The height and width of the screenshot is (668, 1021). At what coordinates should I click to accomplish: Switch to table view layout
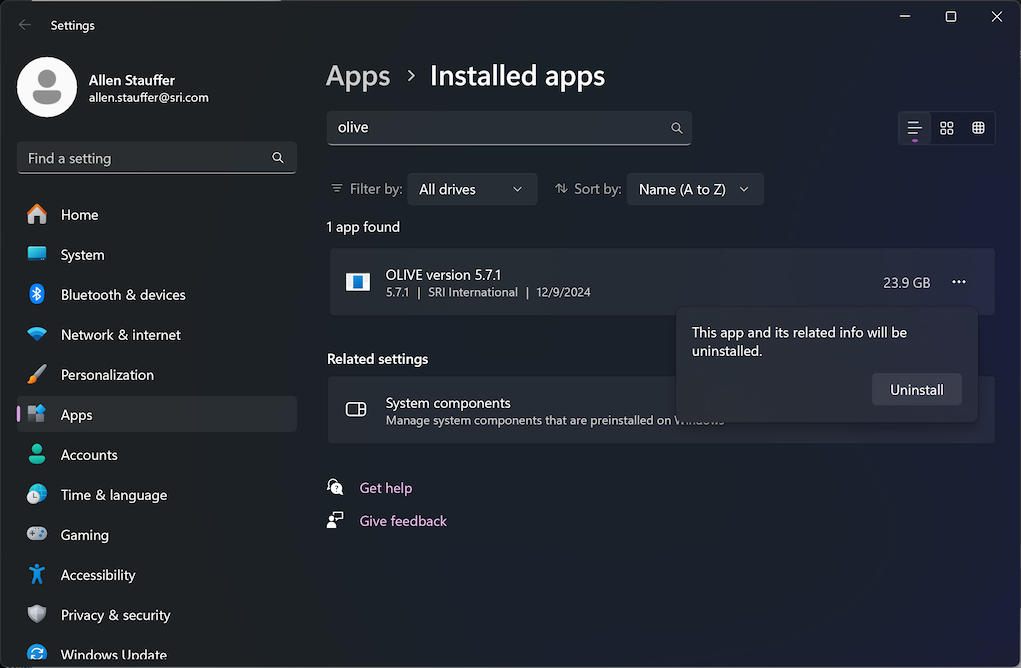[977, 128]
